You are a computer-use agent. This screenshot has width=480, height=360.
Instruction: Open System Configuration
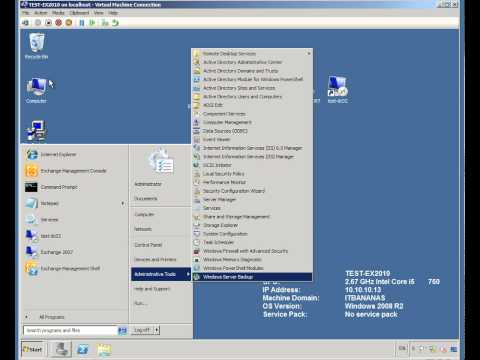click(x=252, y=234)
